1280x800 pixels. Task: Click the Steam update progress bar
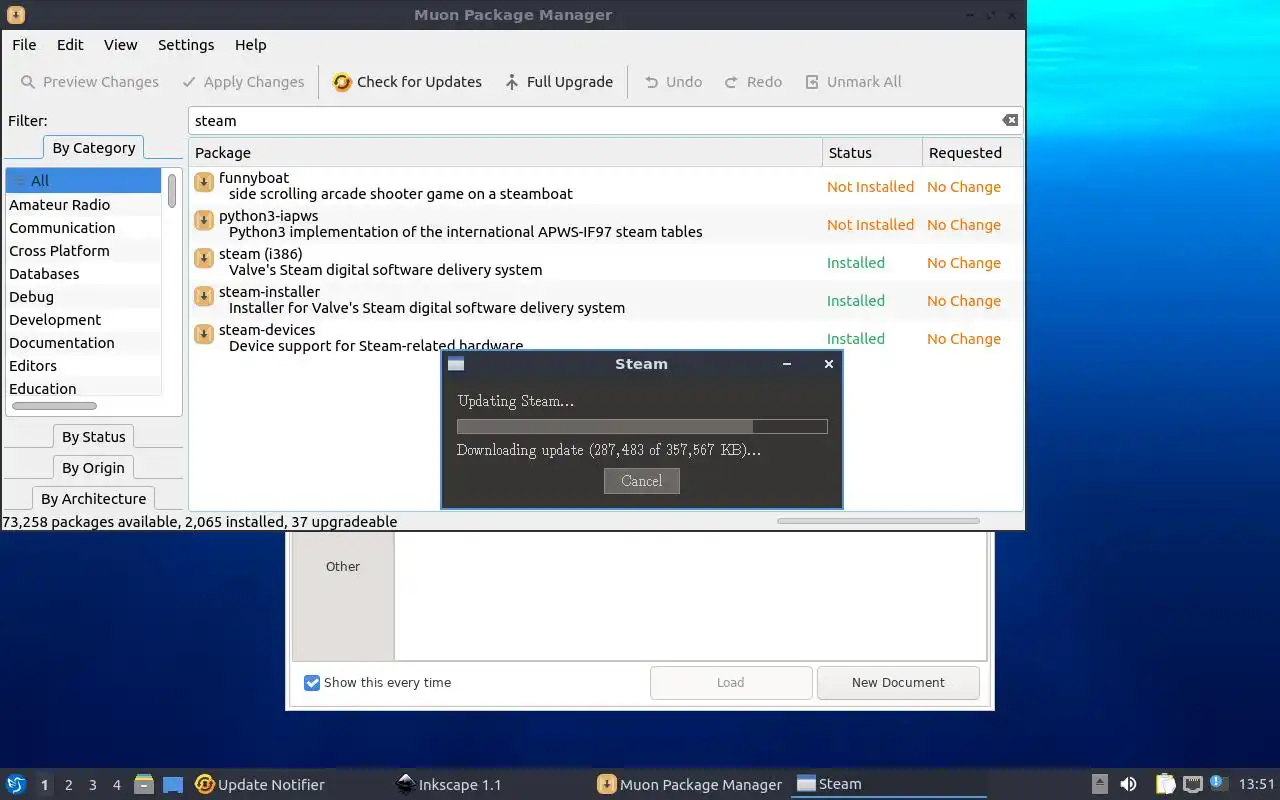[642, 426]
